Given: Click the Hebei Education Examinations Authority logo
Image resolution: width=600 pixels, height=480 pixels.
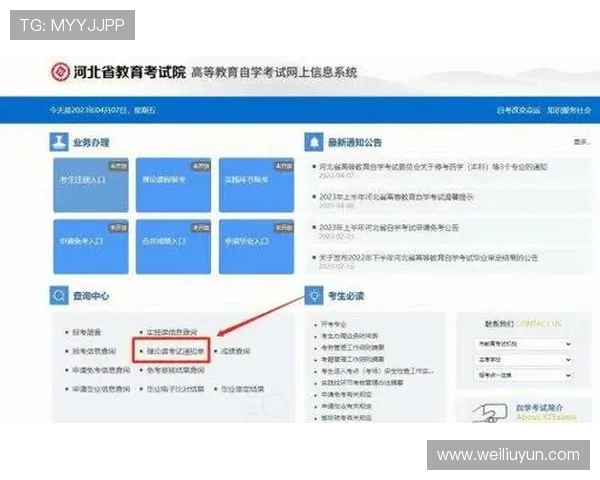Looking at the screenshot, I should click(60, 72).
